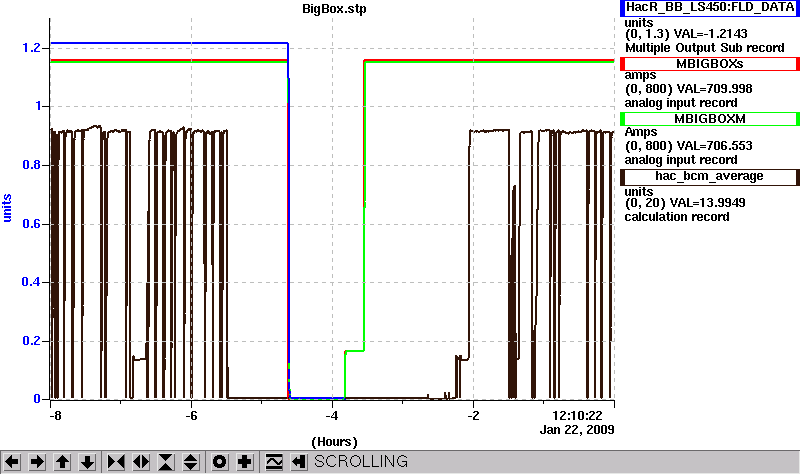
Task: Click the Multiple Output Sub record text
Action: coord(705,48)
